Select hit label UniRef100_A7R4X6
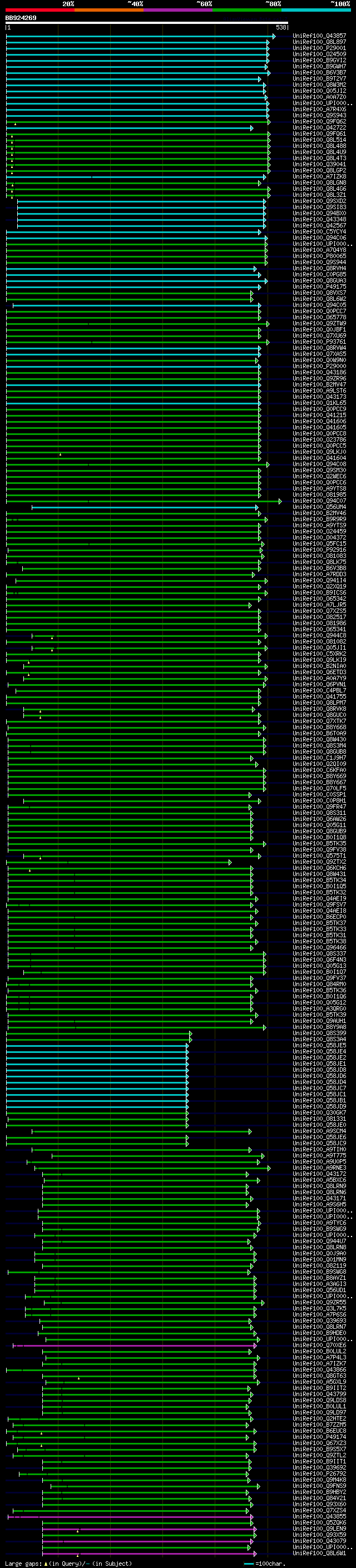 coord(319,110)
